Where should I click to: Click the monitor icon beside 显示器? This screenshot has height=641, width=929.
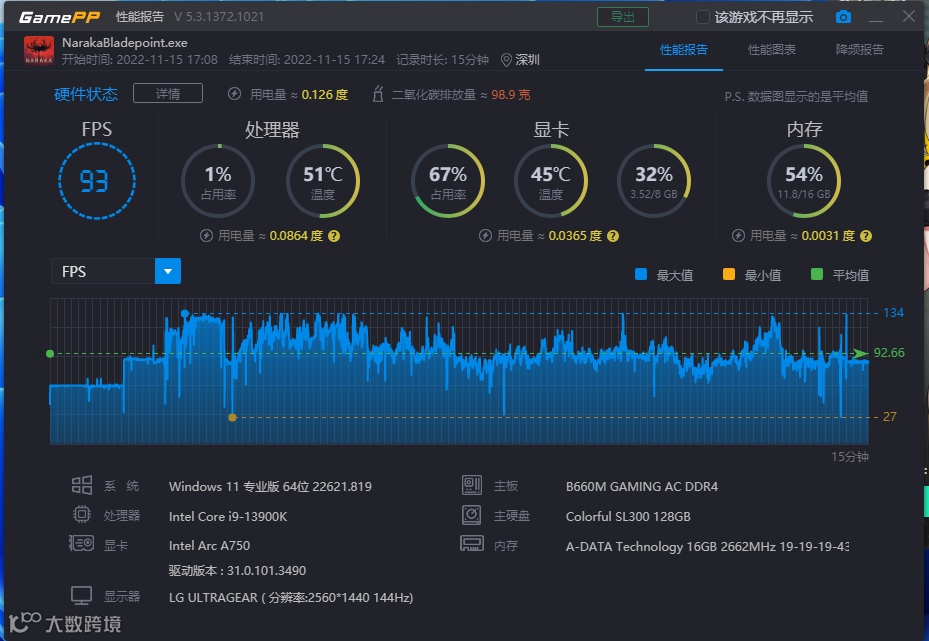(x=81, y=595)
